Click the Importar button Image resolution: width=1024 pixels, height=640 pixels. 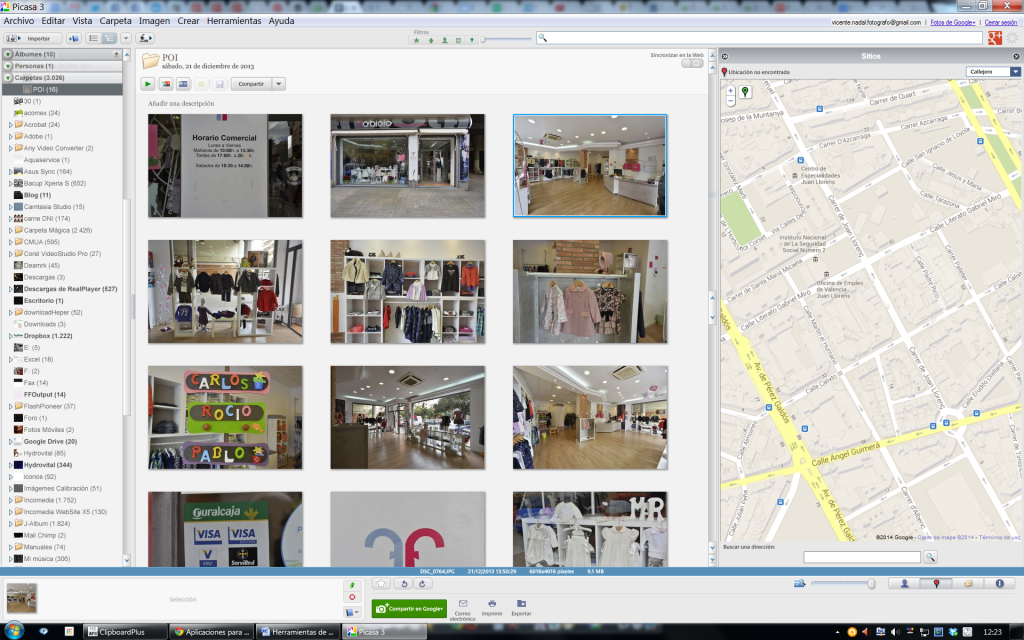coord(33,39)
